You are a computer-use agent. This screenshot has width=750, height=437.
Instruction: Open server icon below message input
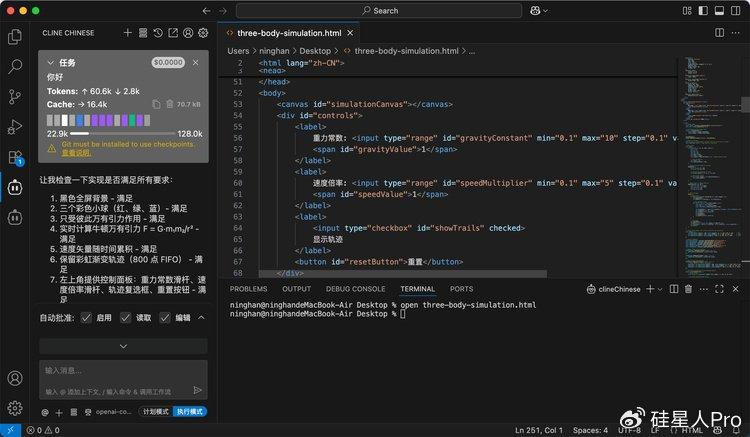point(74,412)
